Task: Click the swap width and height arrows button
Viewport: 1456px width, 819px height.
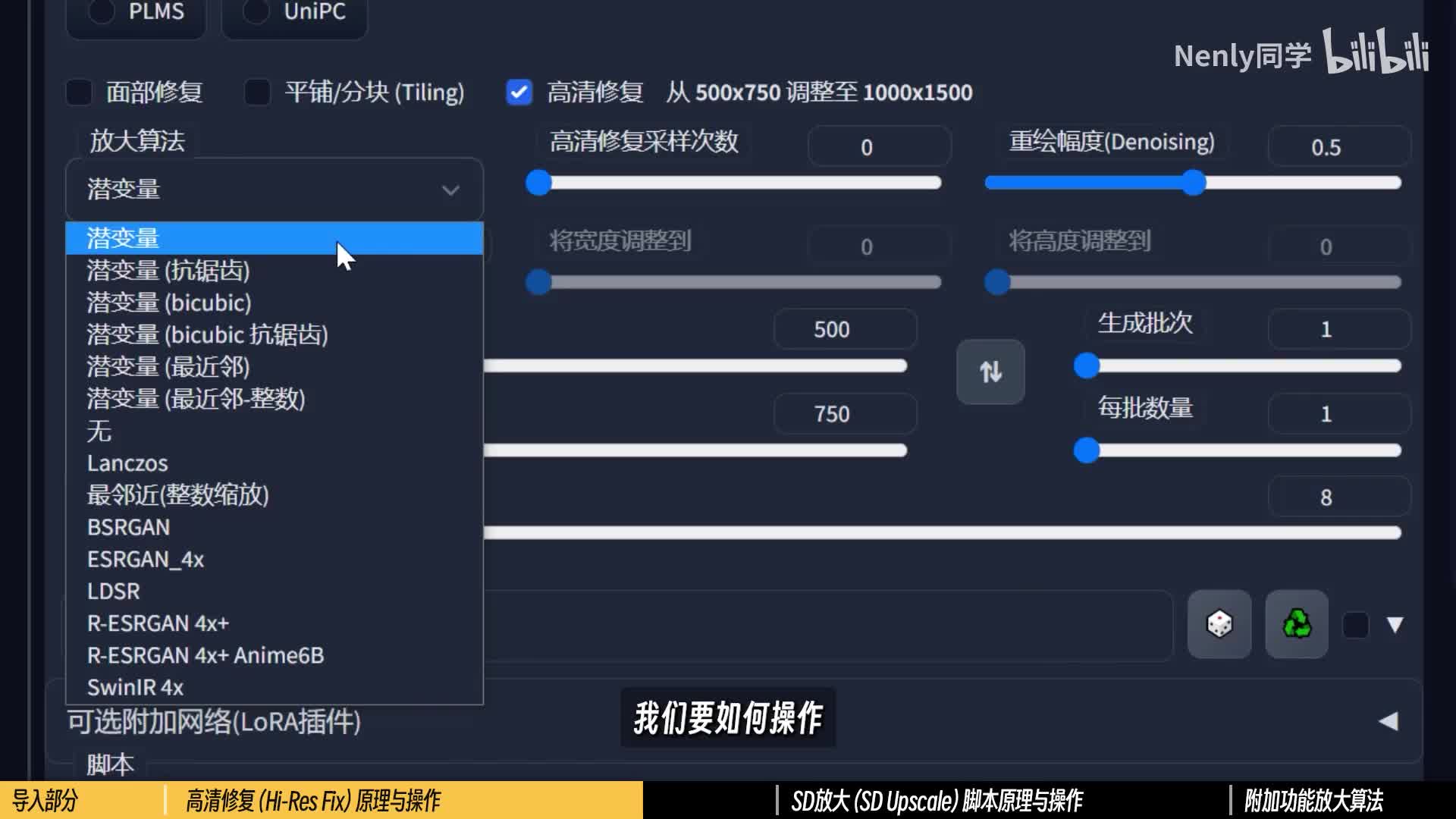Action: pyautogui.click(x=990, y=372)
